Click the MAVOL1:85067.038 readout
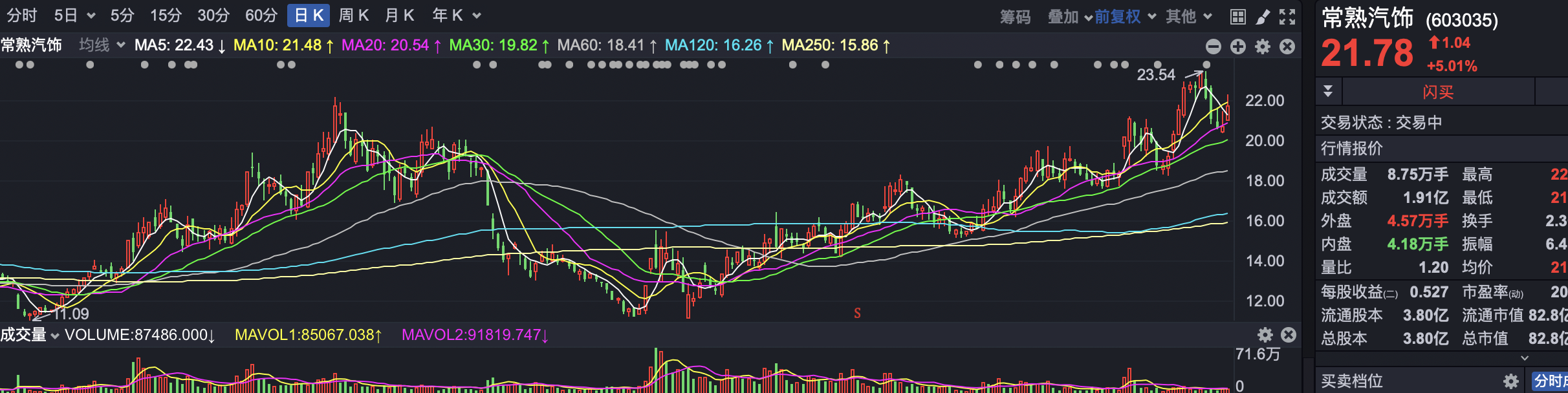 tap(309, 335)
